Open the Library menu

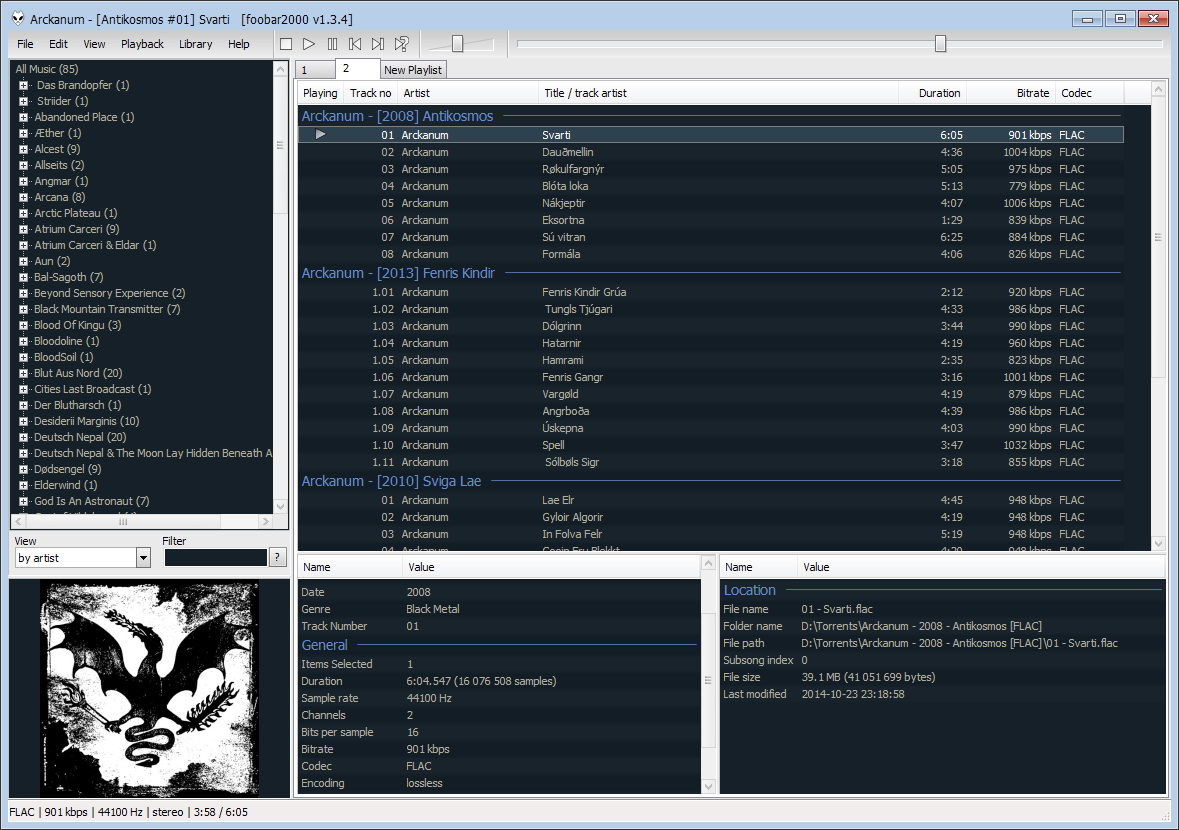pyautogui.click(x=196, y=44)
